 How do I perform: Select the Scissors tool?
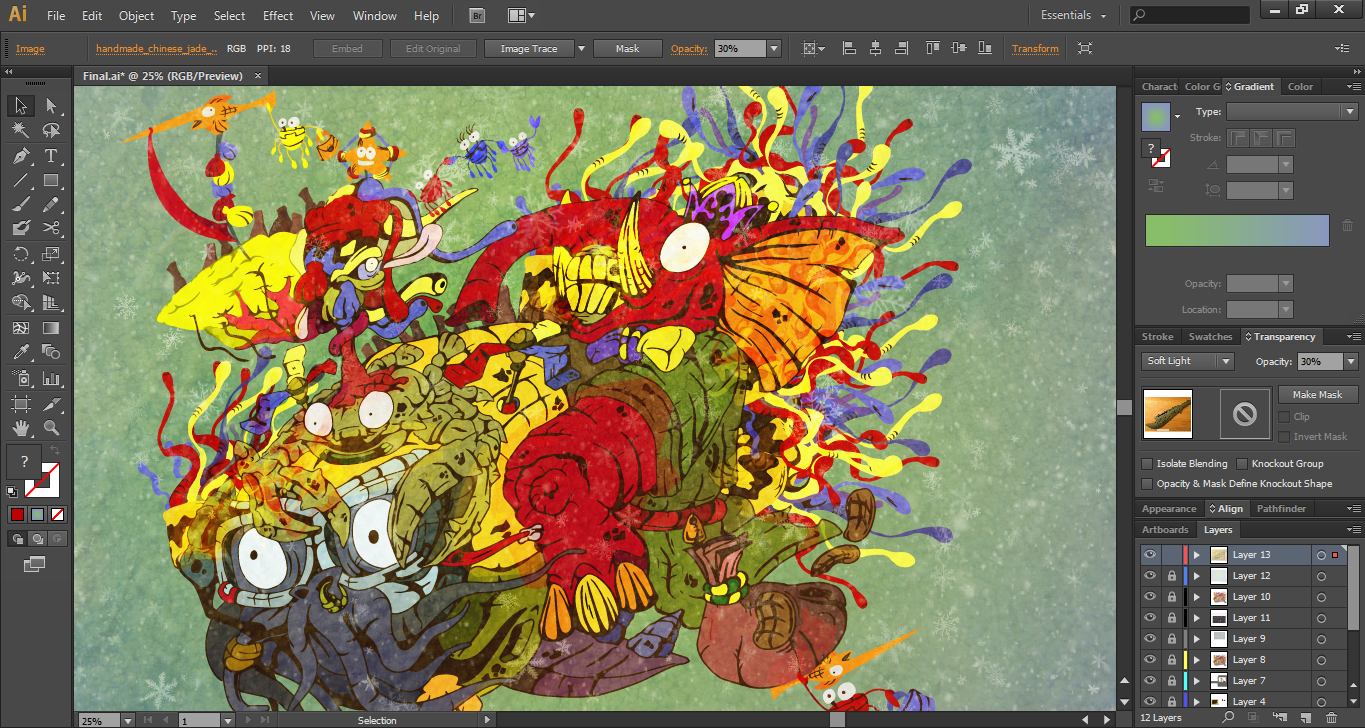click(51, 228)
